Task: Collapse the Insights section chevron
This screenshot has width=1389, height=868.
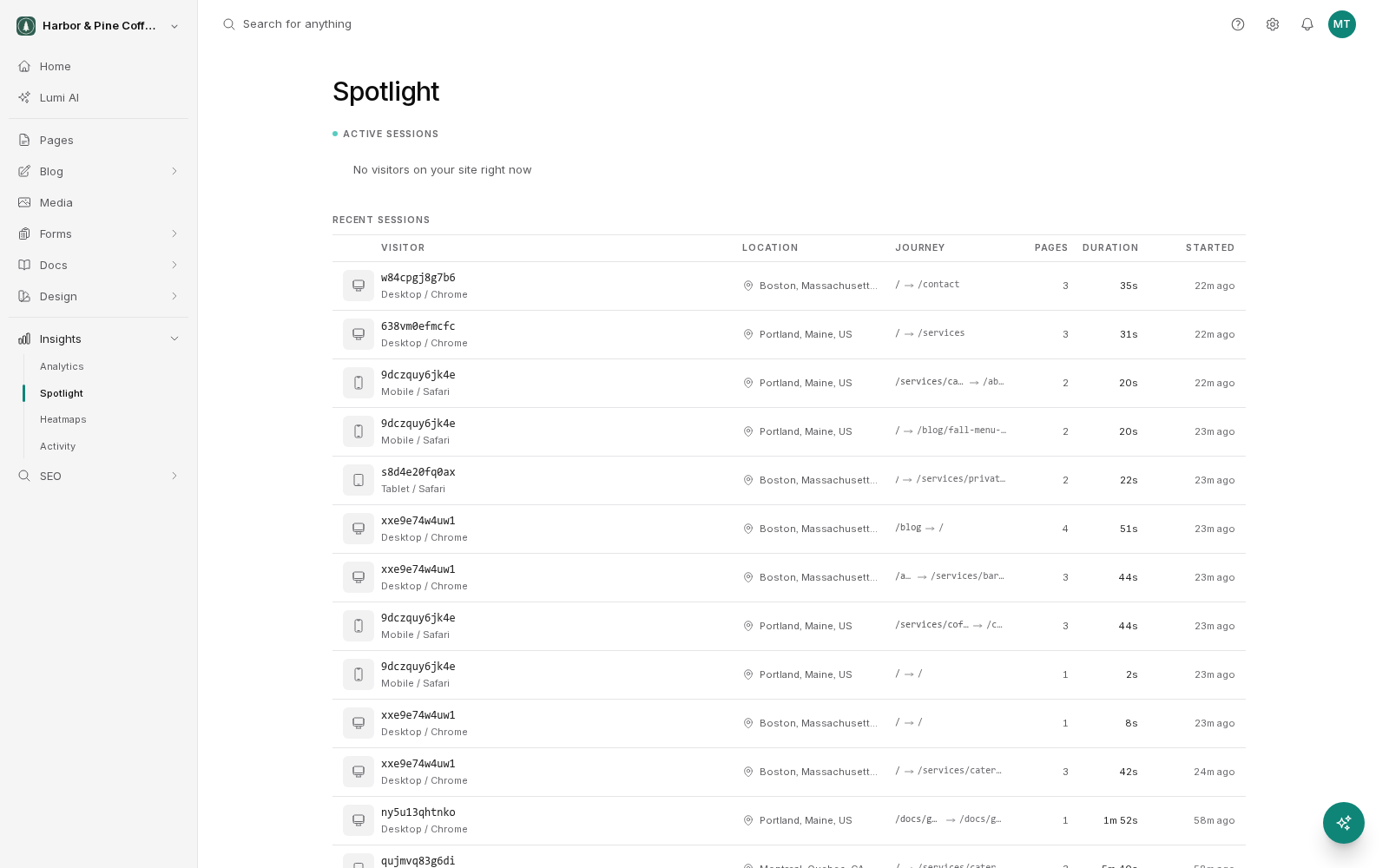Action: point(174,339)
